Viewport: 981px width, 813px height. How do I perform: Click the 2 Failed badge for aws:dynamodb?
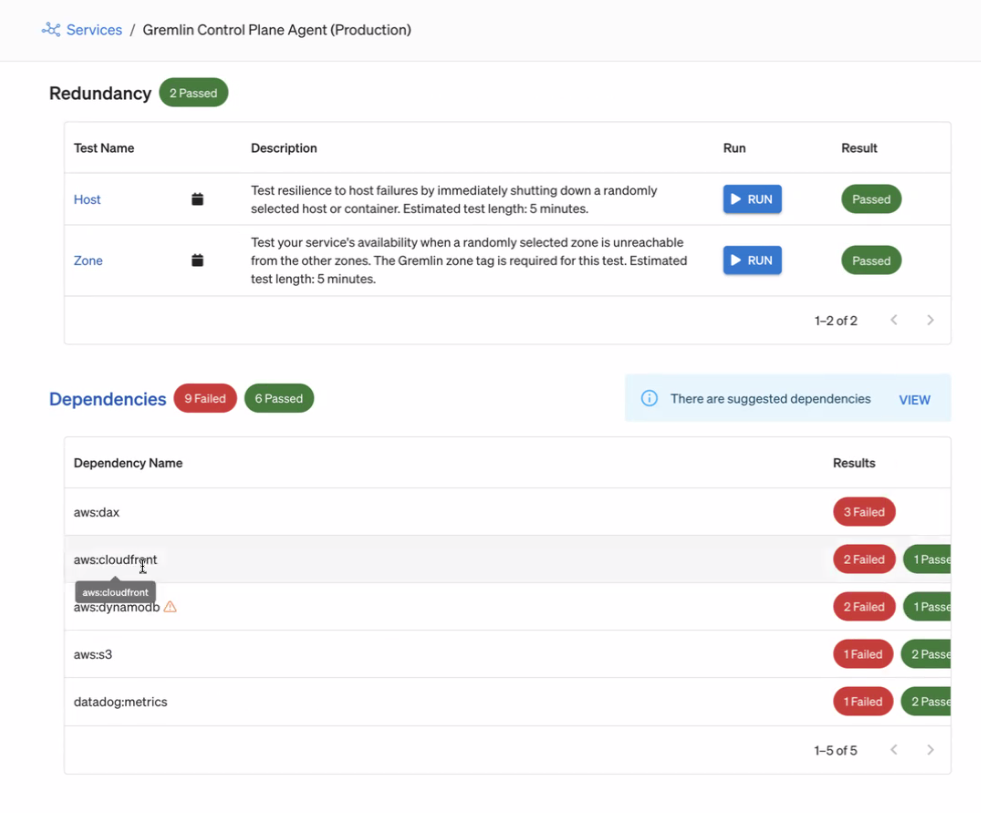click(x=864, y=606)
